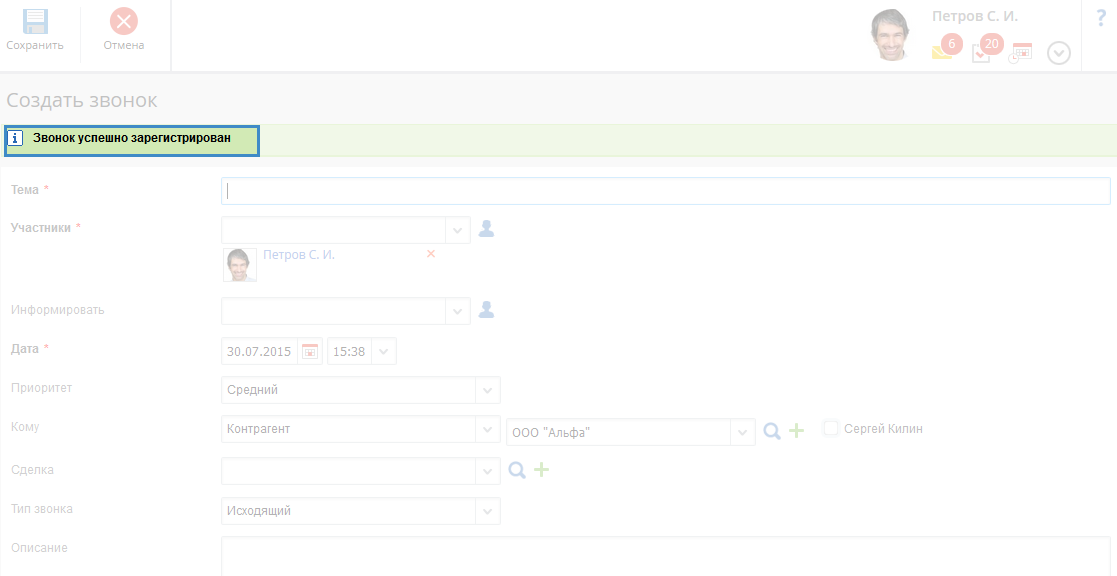Viewport: 1117px width, 576px height.
Task: Expand the Тип звонка dropdown showing Исходящий
Action: pyautogui.click(x=487, y=510)
